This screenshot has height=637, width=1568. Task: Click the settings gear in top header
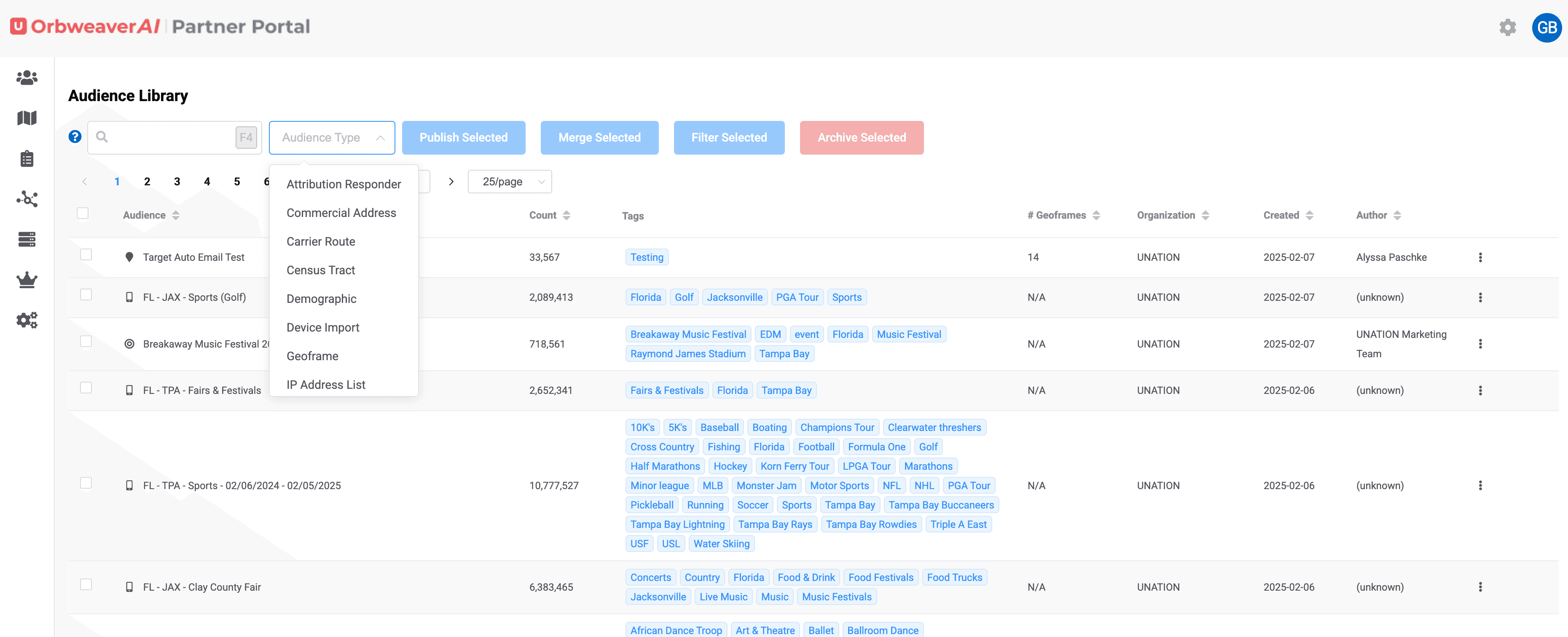coord(1507,27)
